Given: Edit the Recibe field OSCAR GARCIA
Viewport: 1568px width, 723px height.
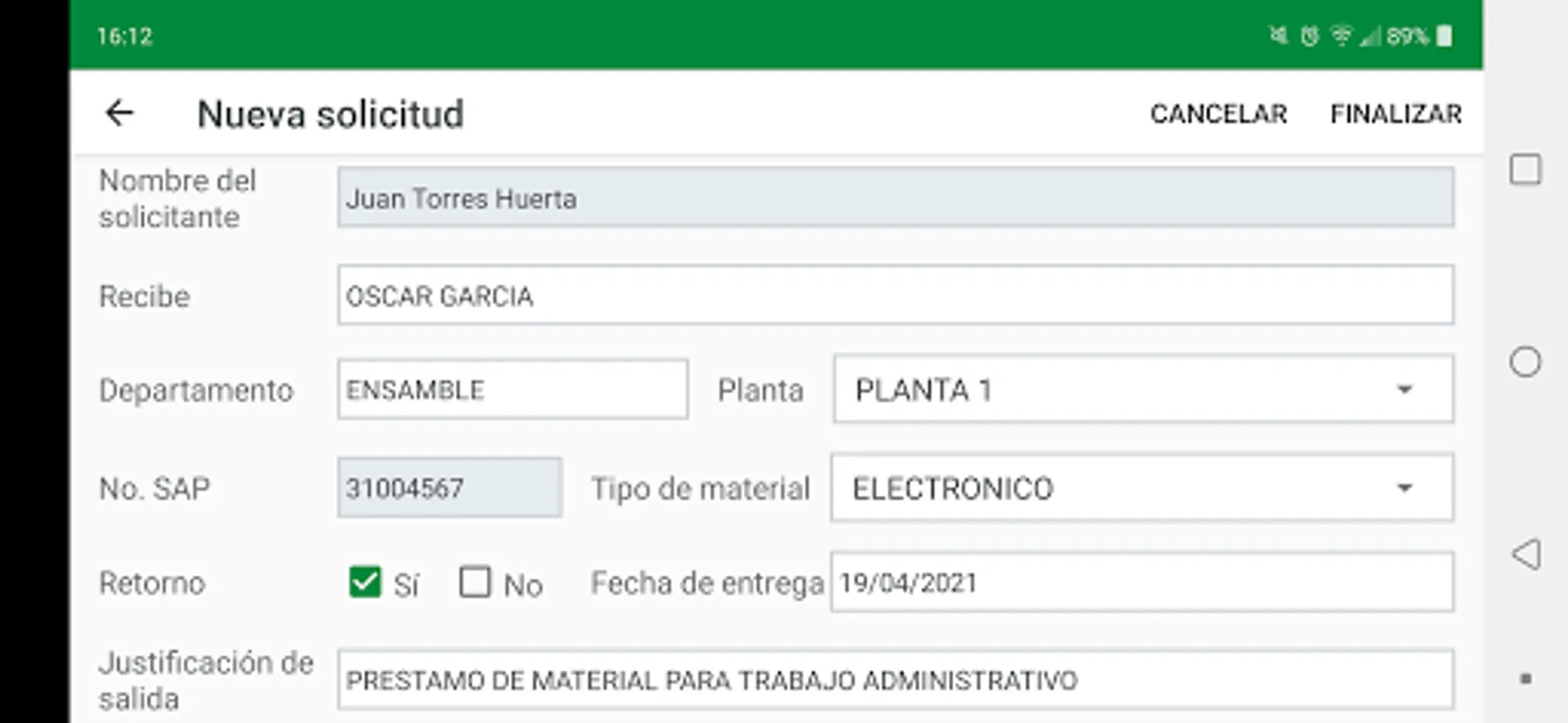Looking at the screenshot, I should point(894,296).
